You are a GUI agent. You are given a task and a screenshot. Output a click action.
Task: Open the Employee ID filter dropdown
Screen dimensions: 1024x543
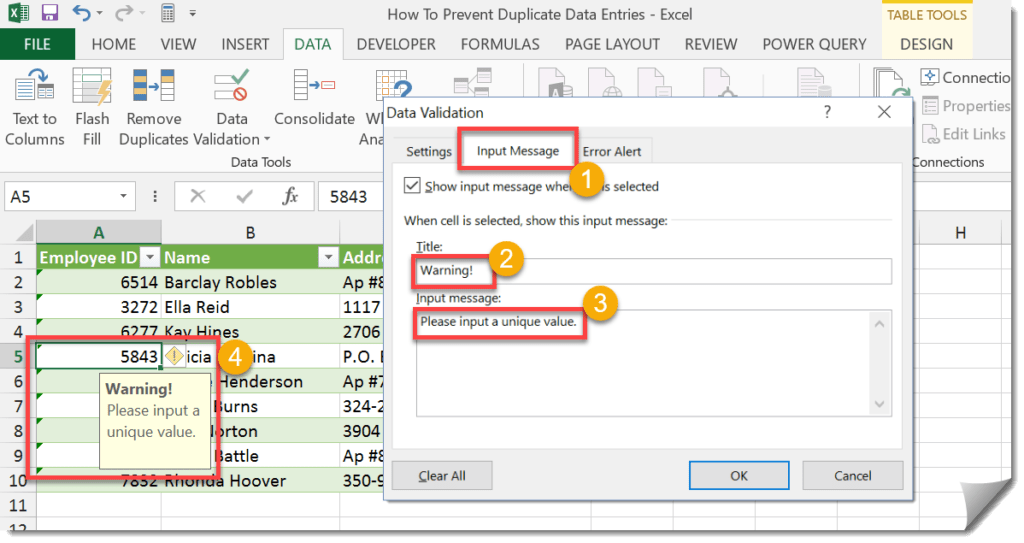[x=150, y=257]
